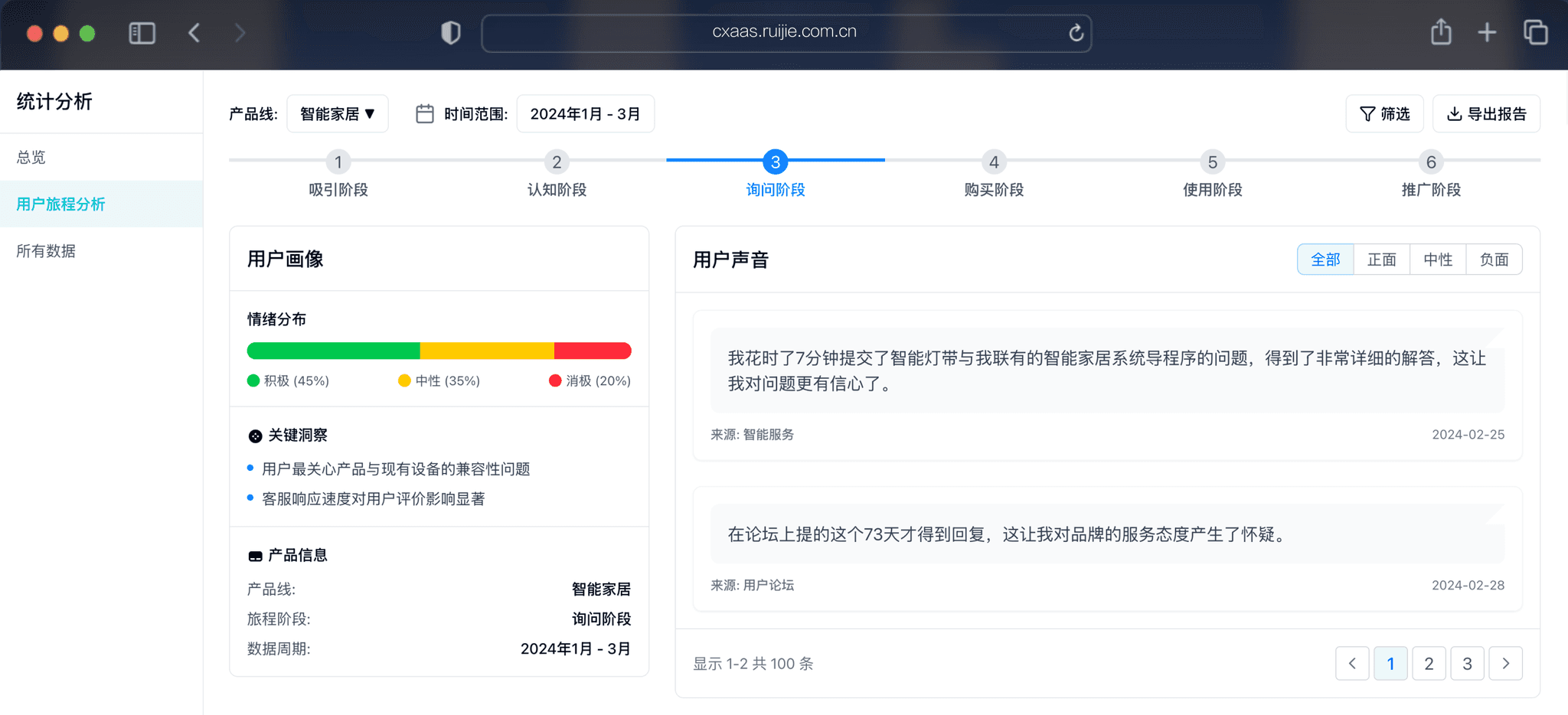The image size is (1568, 715).
Task: Filter user voices by 负面
Action: pos(1494,260)
